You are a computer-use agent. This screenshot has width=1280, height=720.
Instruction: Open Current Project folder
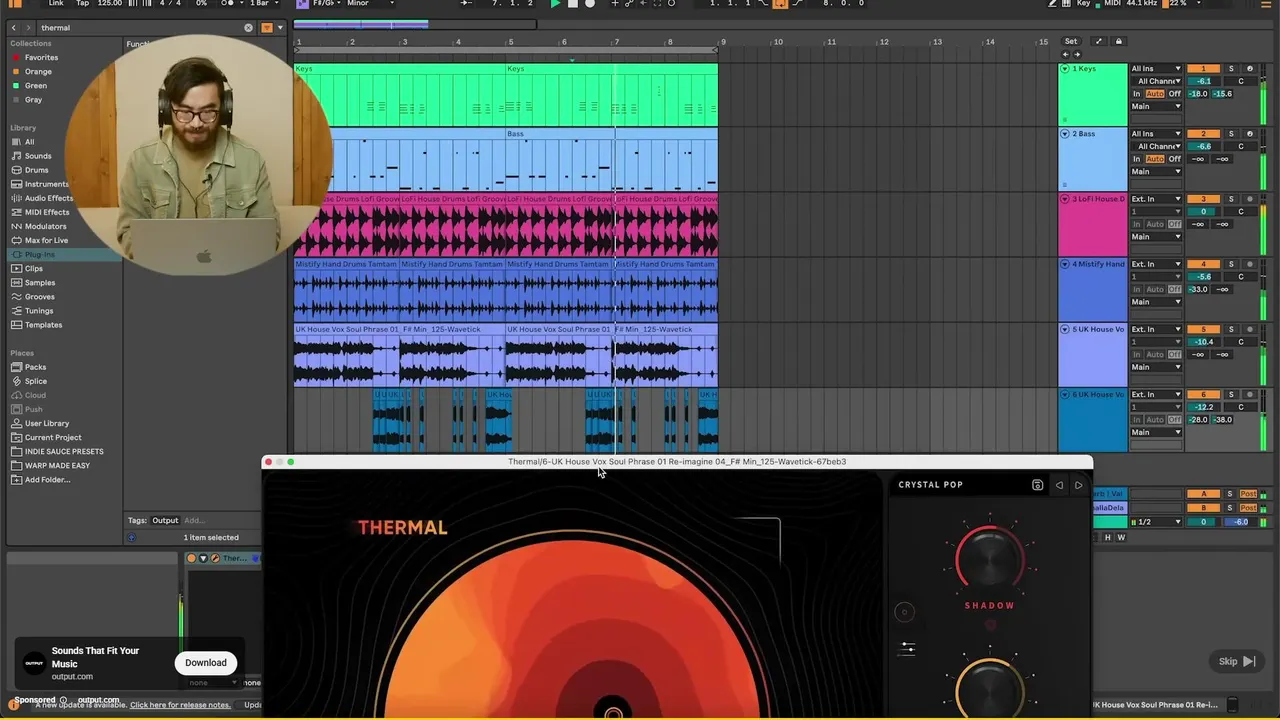53,437
